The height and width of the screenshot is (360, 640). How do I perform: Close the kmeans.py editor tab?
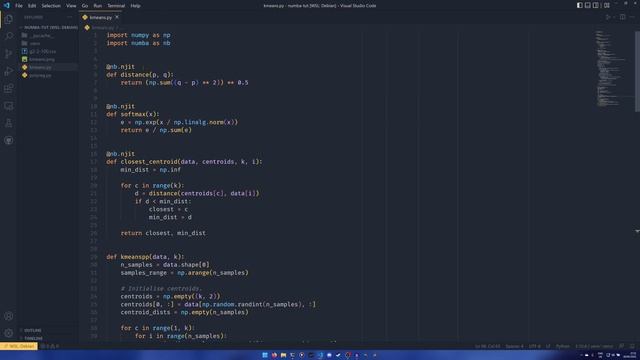pos(117,17)
